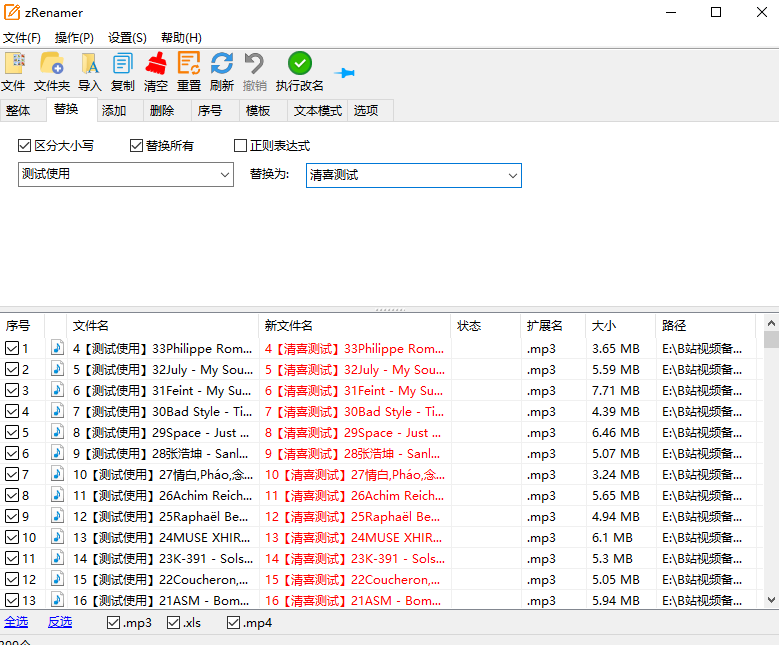Click the file list vertical scrollbar
Viewport: 779px width, 645px height.
[771, 460]
